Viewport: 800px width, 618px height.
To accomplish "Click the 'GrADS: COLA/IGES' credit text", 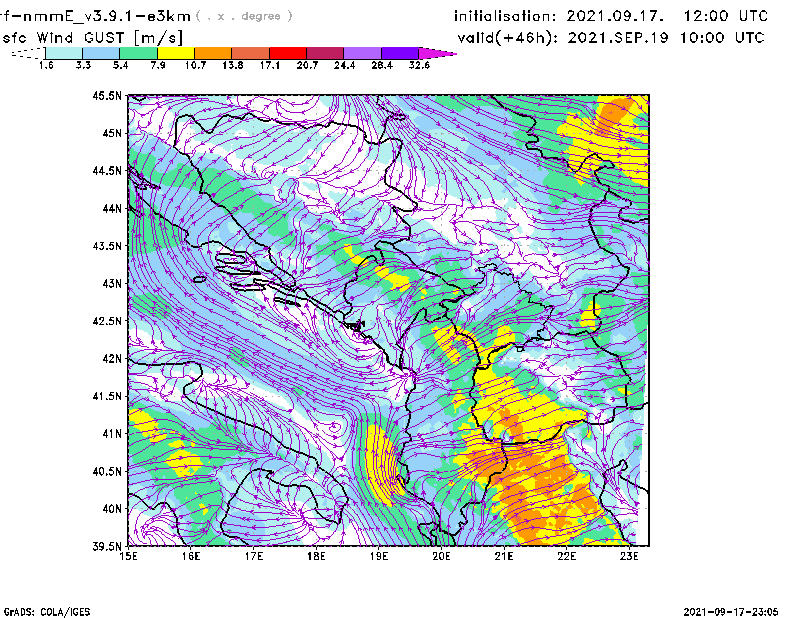I will 47,612.
